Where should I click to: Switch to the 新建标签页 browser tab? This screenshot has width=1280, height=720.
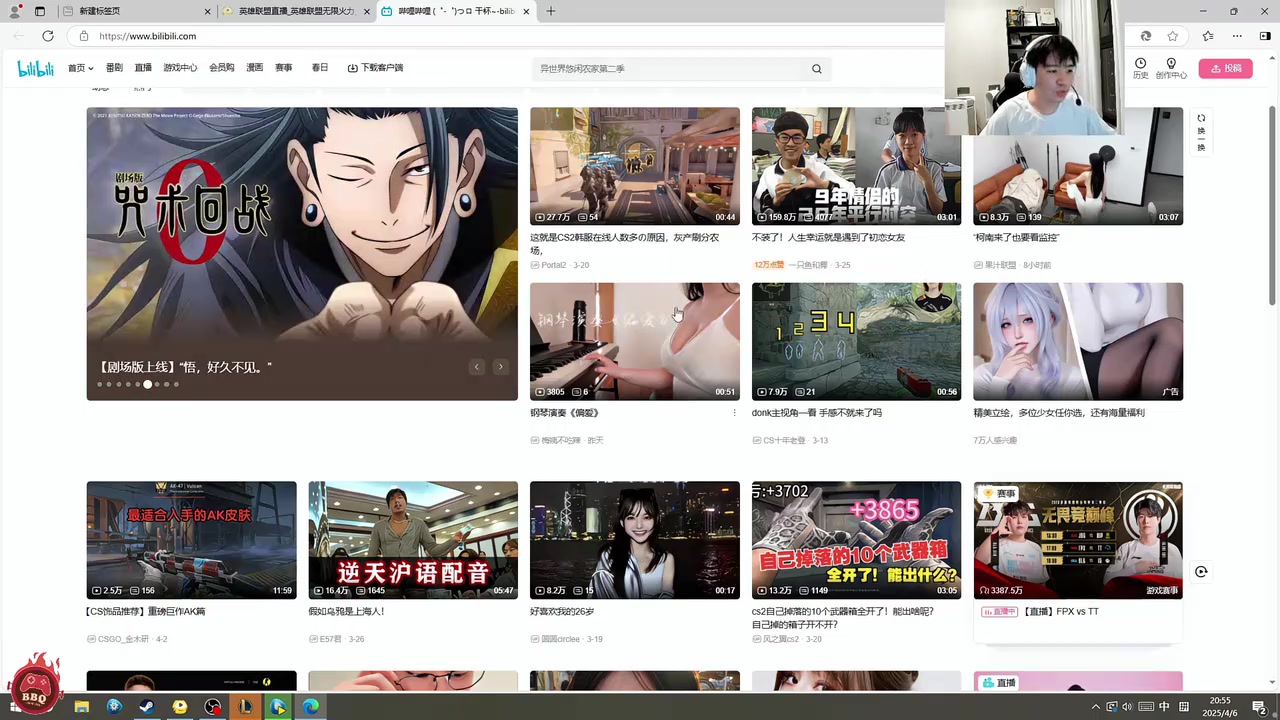click(140, 11)
